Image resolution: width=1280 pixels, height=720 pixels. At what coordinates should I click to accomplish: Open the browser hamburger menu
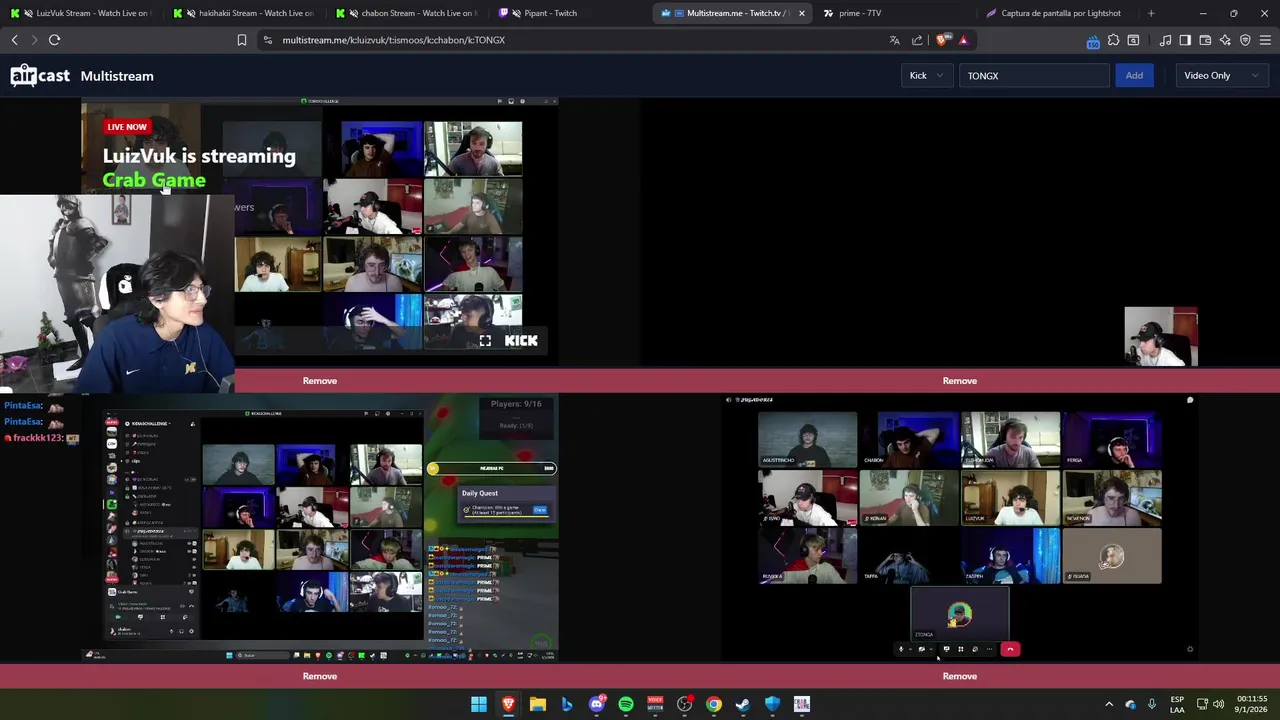point(1265,40)
